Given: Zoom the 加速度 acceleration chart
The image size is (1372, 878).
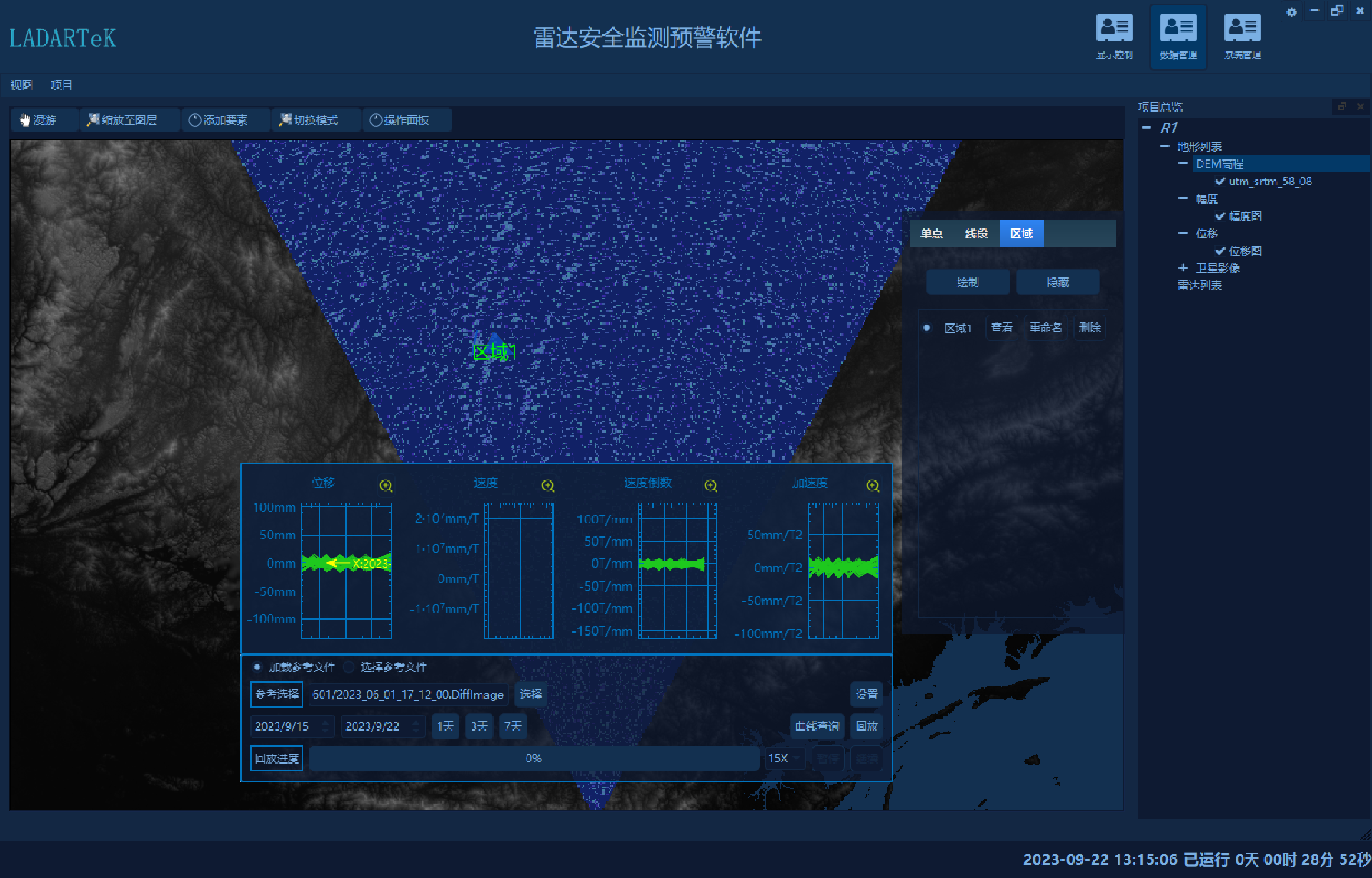Looking at the screenshot, I should 873,485.
